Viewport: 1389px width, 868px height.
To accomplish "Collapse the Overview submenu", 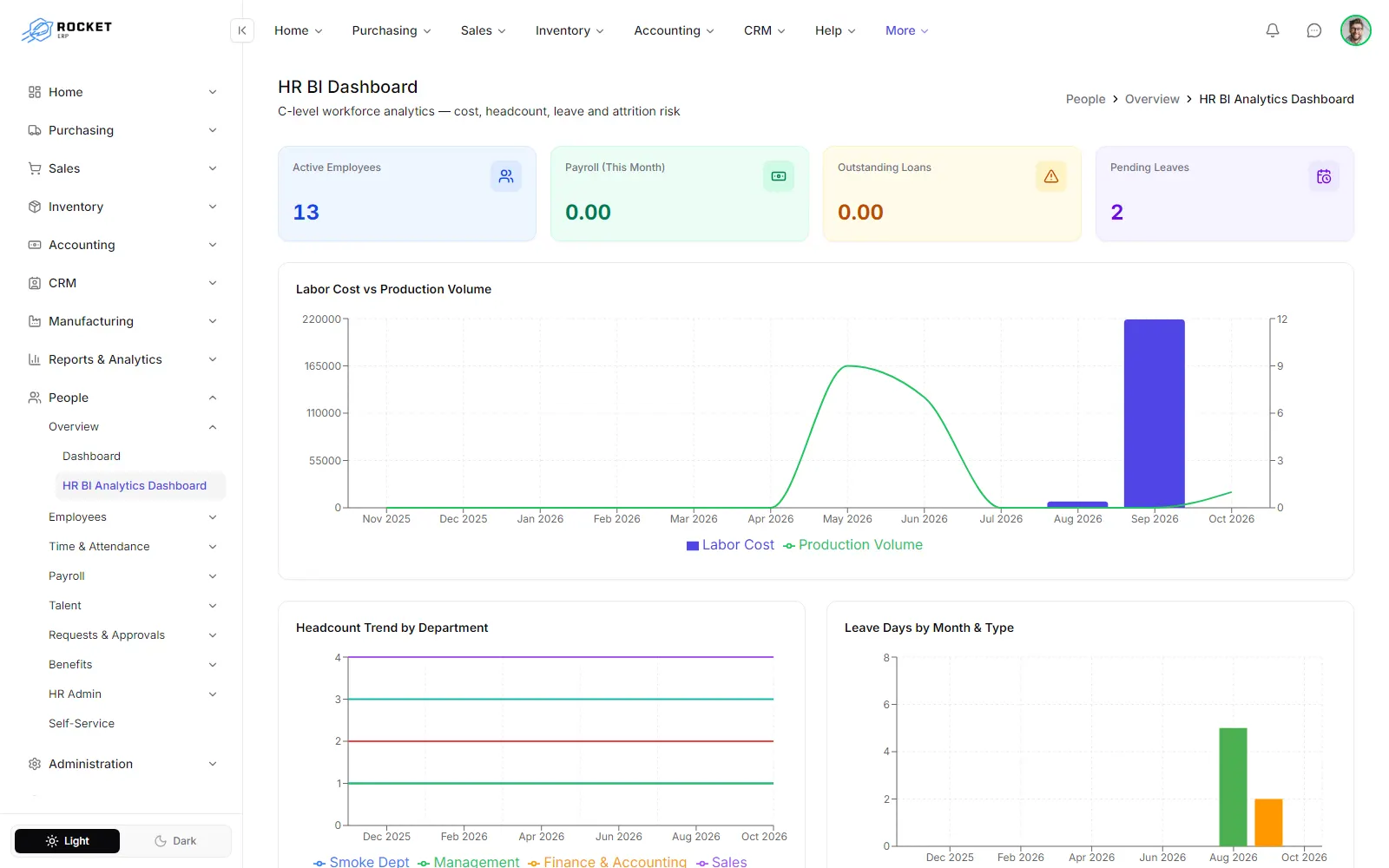I will click(134, 427).
